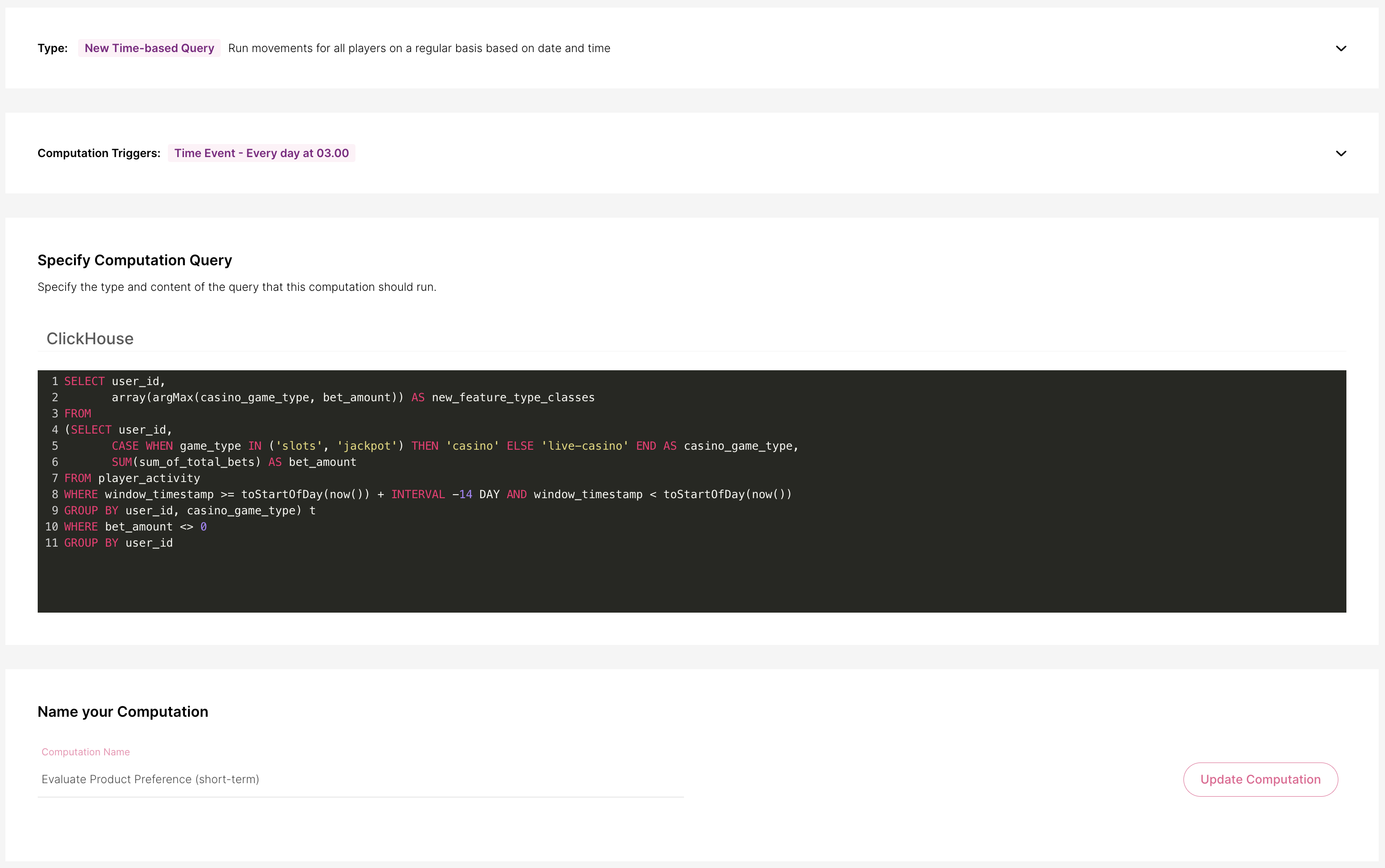Image resolution: width=1385 pixels, height=868 pixels.
Task: Place cursor on 'jackpot' string literal
Action: point(367,446)
